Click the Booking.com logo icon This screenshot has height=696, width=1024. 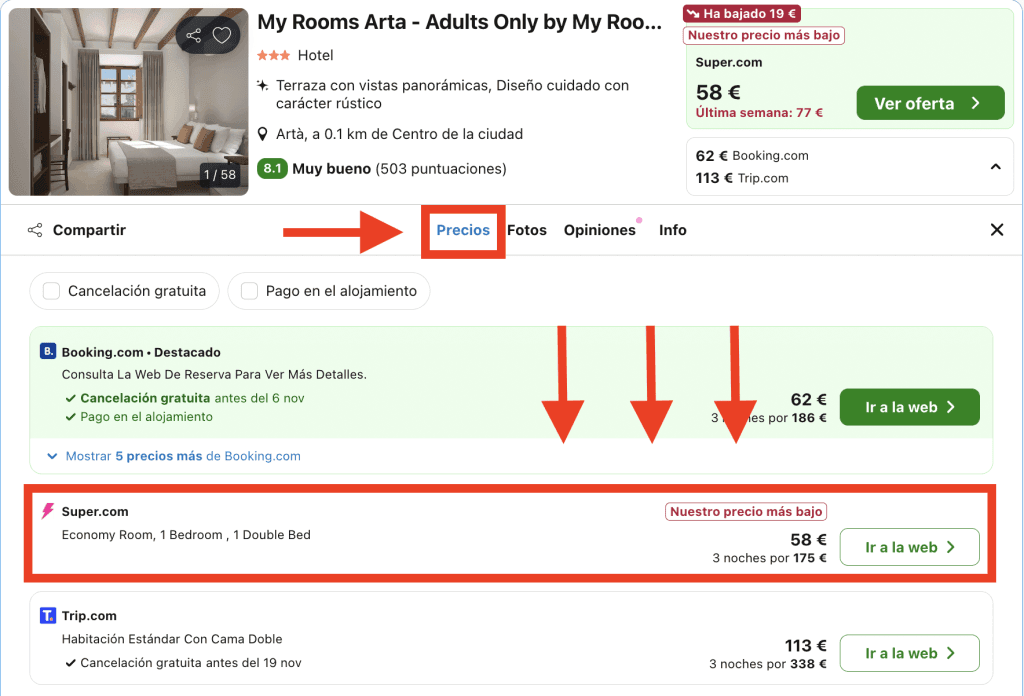48,352
